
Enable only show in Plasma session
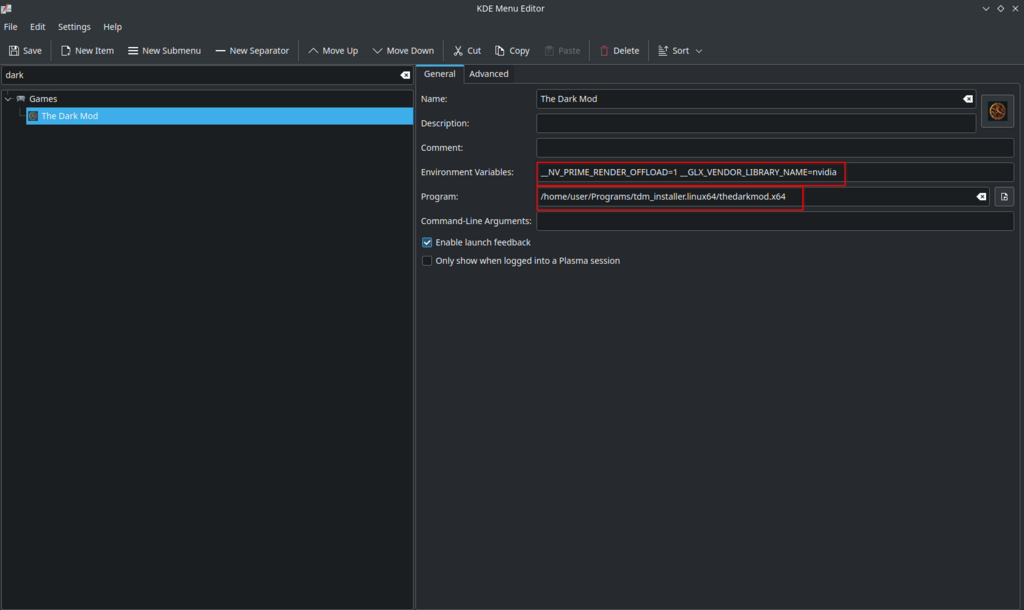tap(427, 261)
